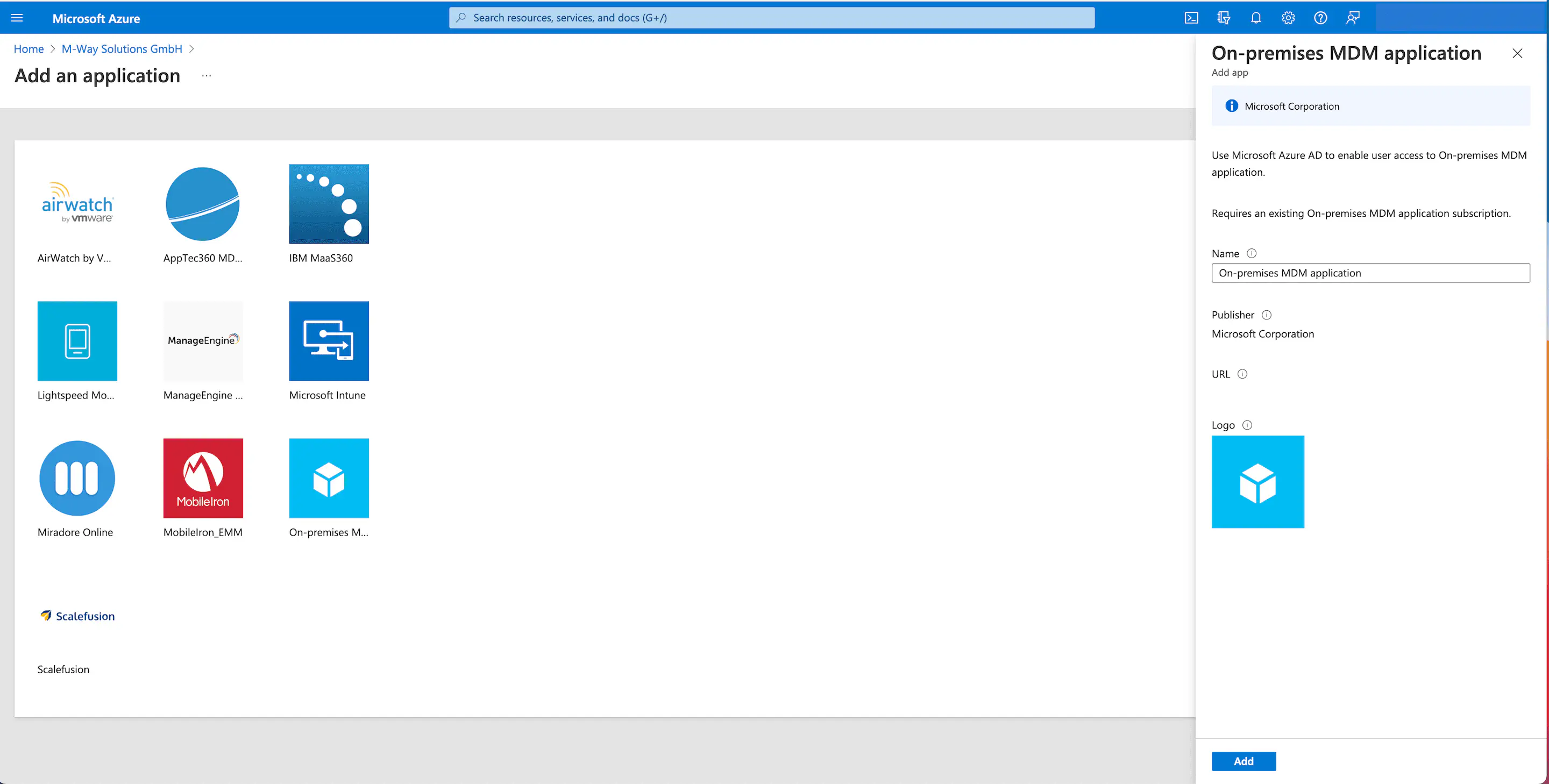The image size is (1549, 784).
Task: Open portal Settings gear
Action: [x=1288, y=17]
